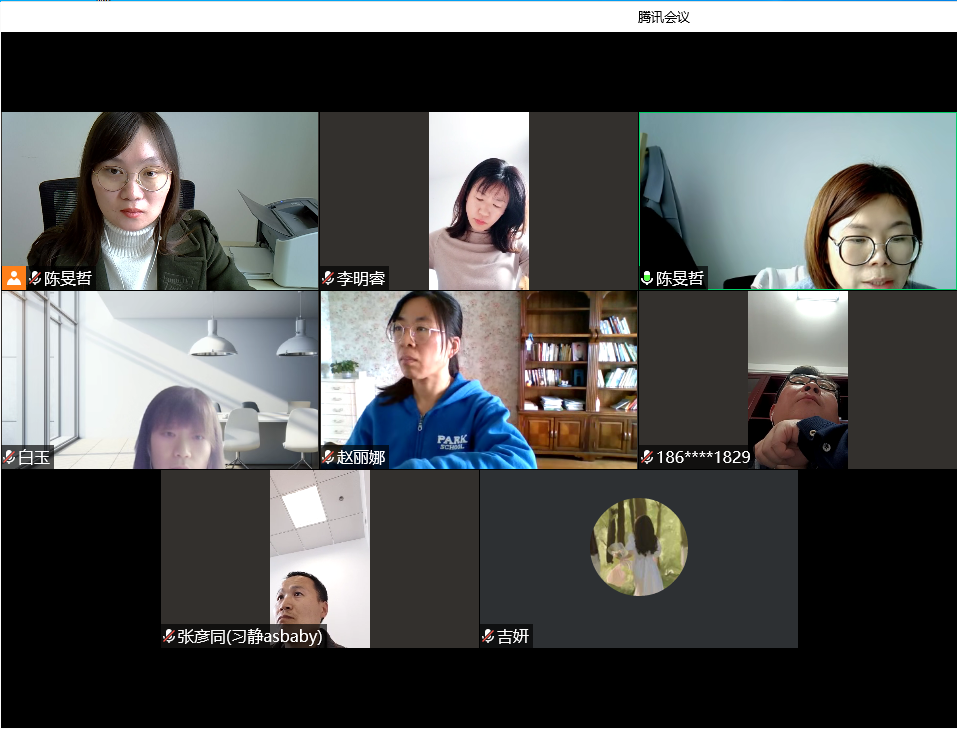Click 白玉's muted microphone icon
This screenshot has height=729, width=957.
[x=10, y=456]
